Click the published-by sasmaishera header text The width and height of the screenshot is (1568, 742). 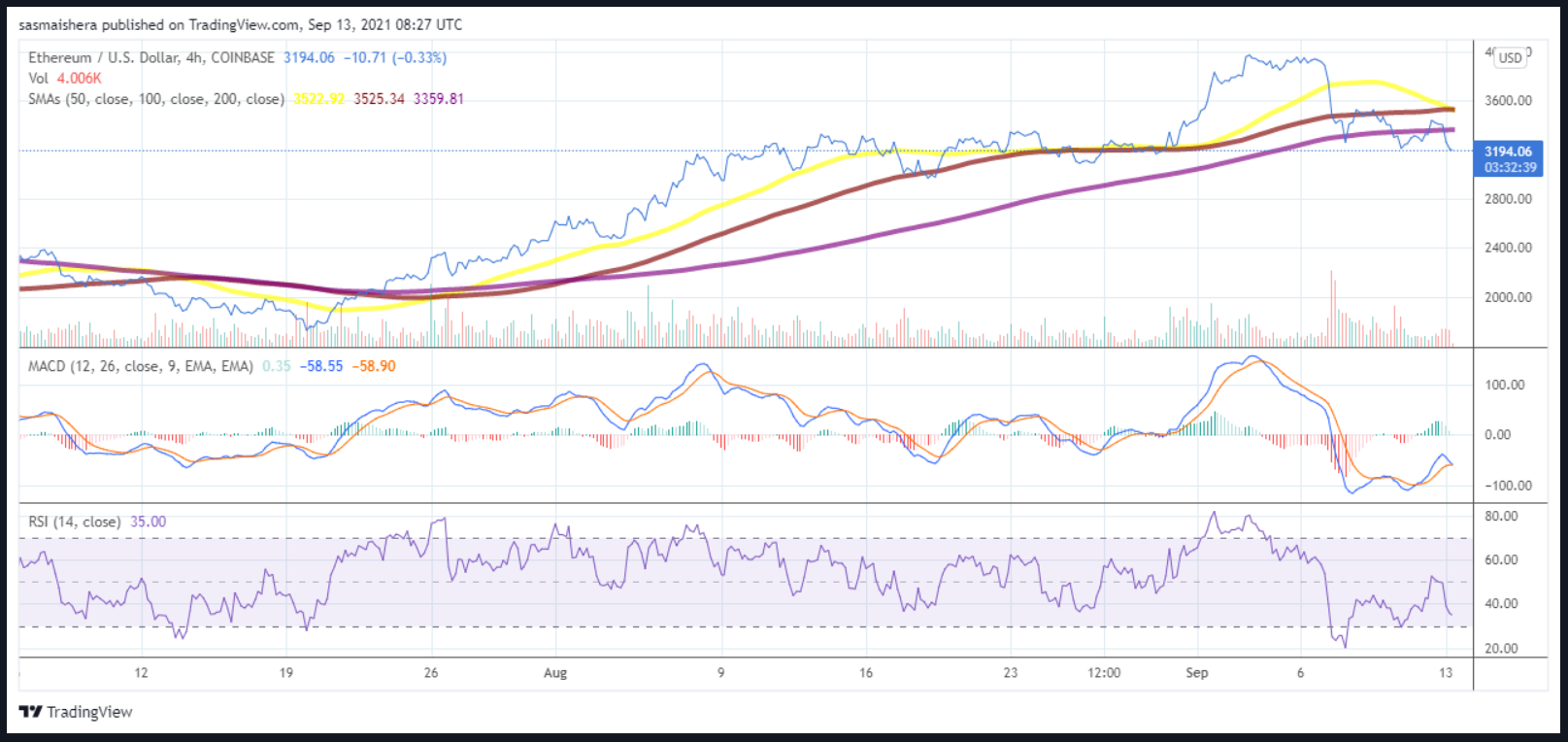pos(240,24)
